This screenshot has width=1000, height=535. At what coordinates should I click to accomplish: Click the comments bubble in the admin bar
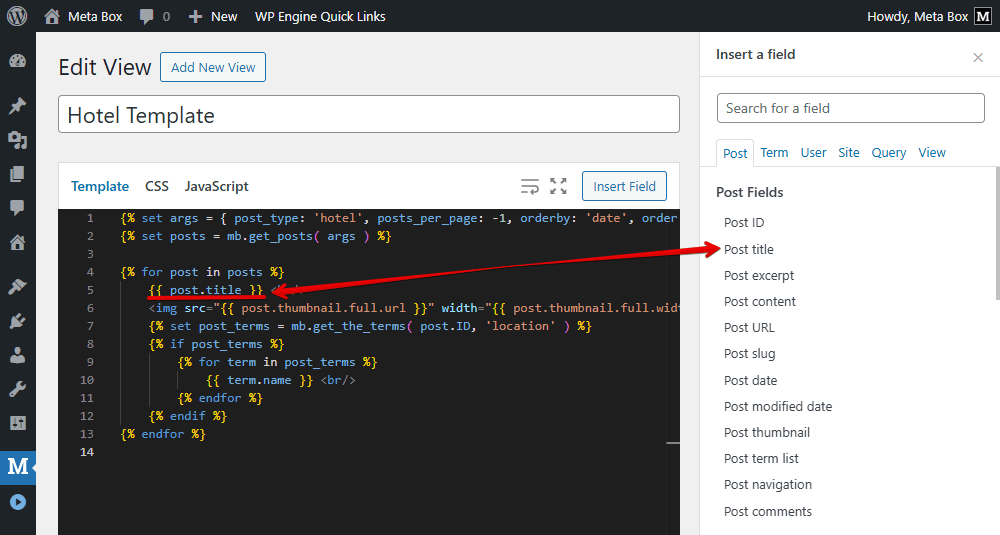154,16
